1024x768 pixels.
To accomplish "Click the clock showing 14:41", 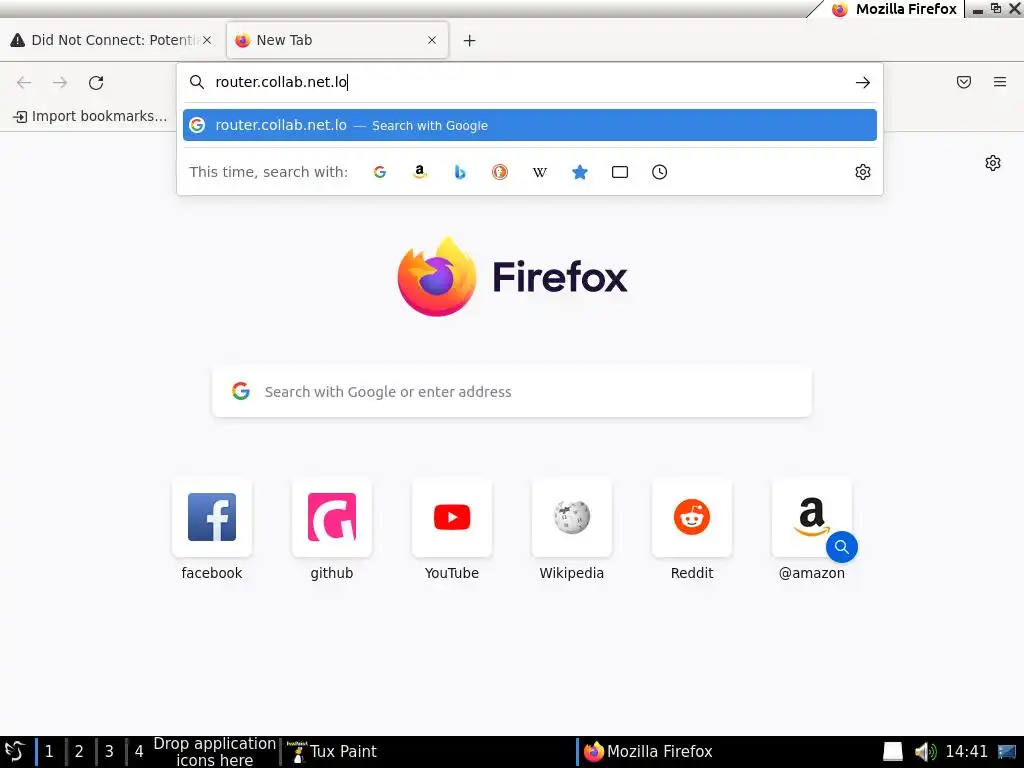I will point(967,752).
